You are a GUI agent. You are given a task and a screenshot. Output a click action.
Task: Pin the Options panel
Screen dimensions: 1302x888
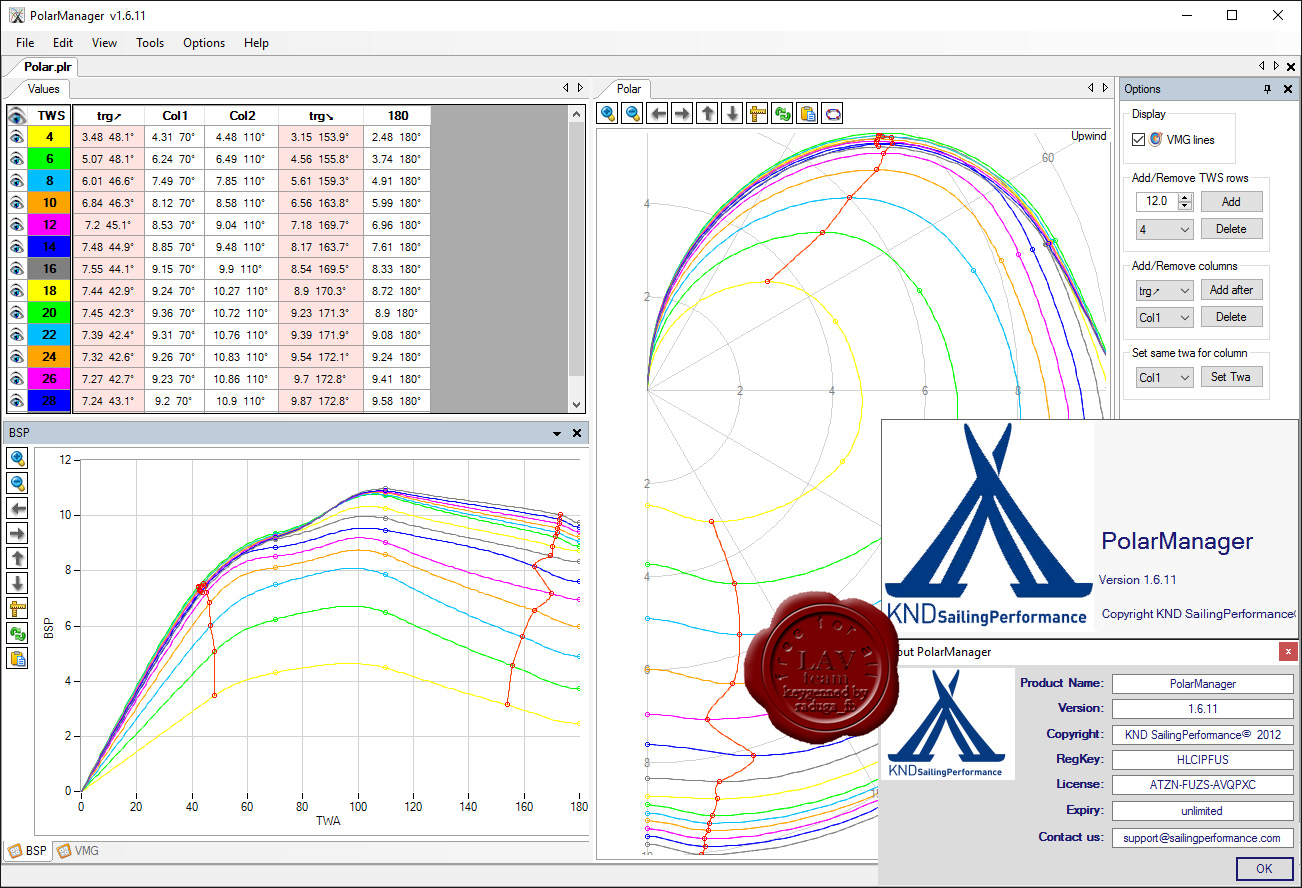(1268, 89)
